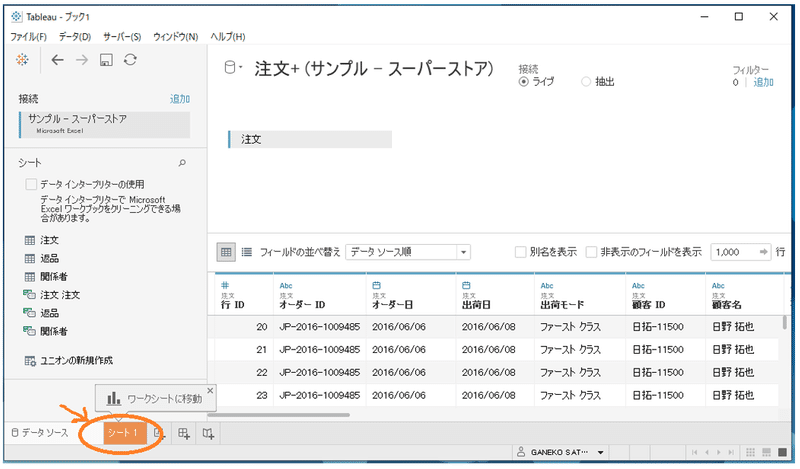
Task: Check the 別名を表示 checkbox
Action: point(520,252)
